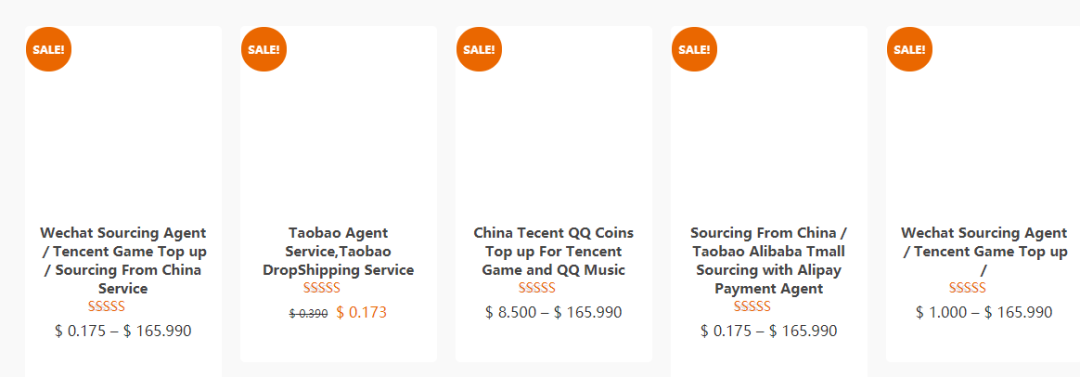The height and width of the screenshot is (377, 1080).
Task: Click SALE badge on China Tecent QQ Coins card
Action: [x=479, y=49]
